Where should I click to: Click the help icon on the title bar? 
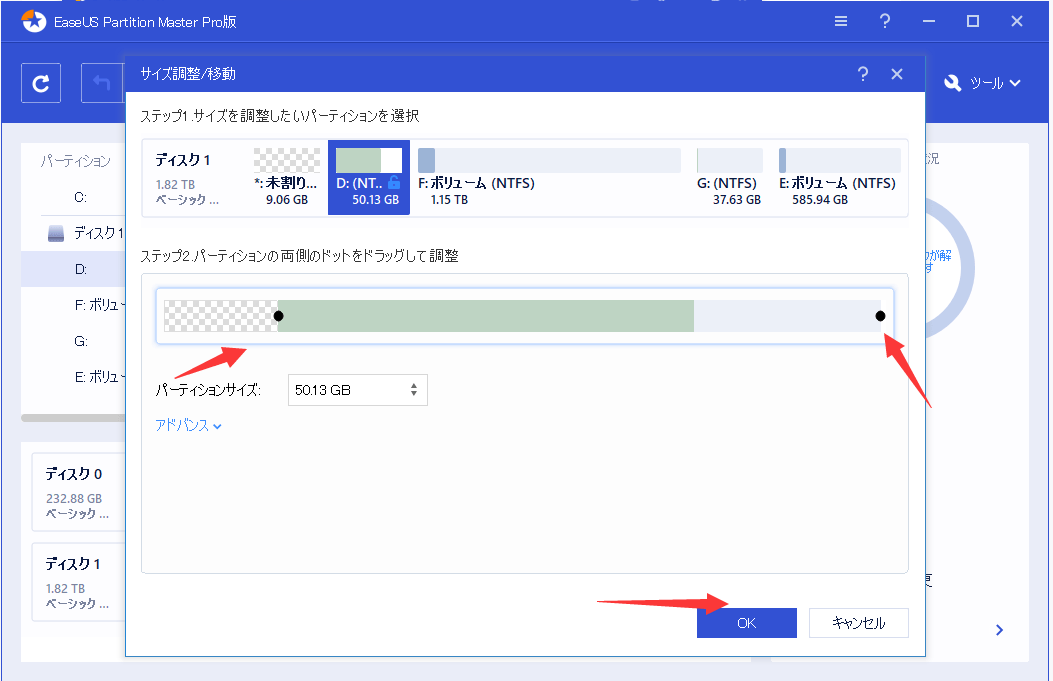(x=884, y=20)
